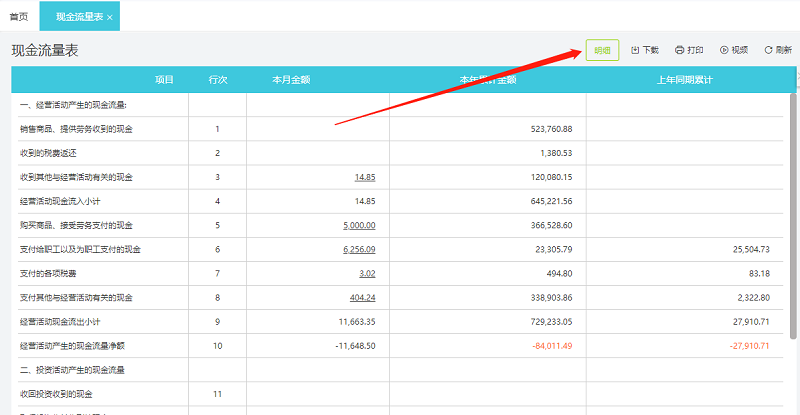Click the 645,221.56 yearly amount cell
The width and height of the screenshot is (800, 415).
click(551, 201)
